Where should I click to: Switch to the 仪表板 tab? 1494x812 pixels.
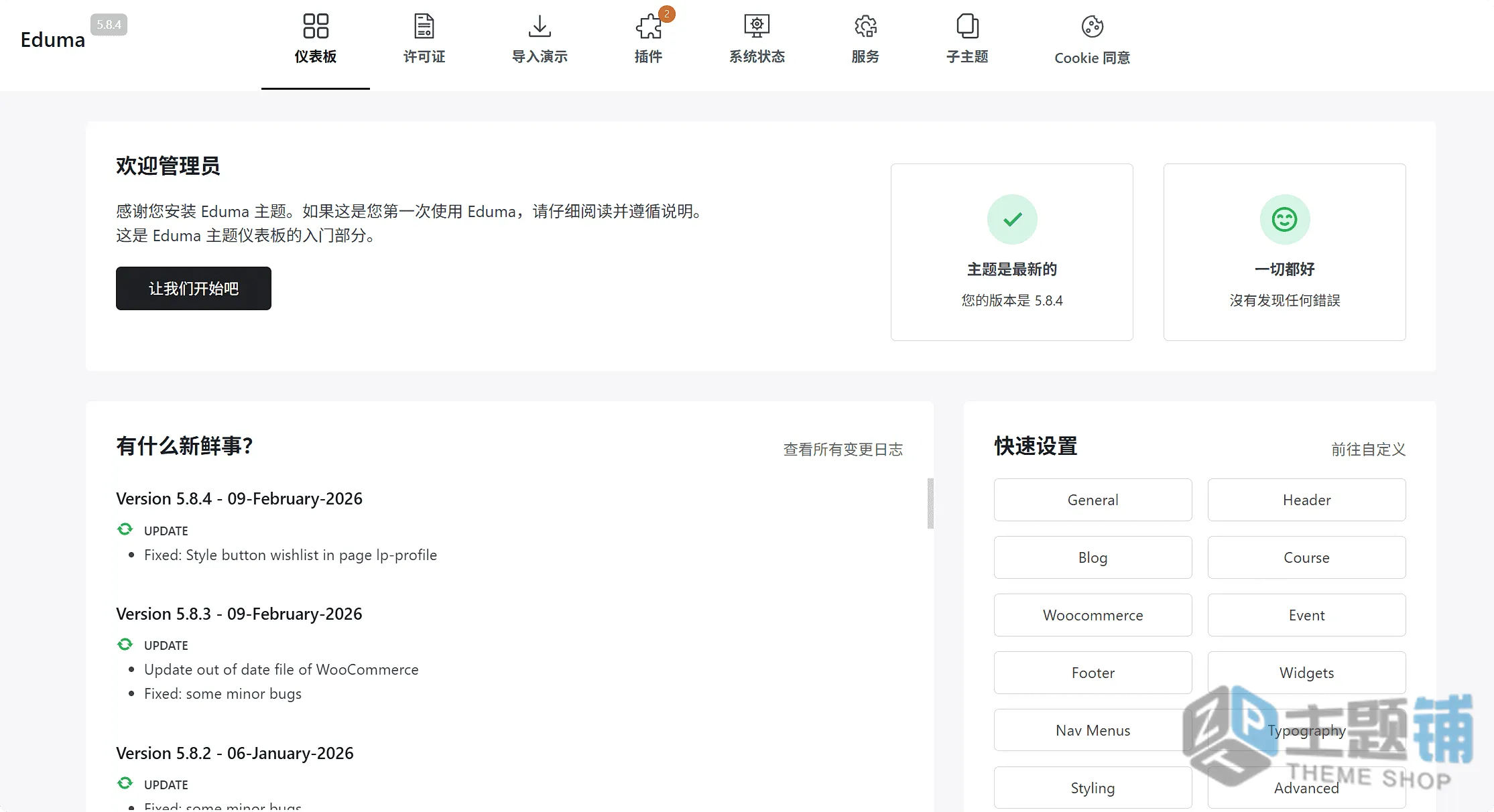pyautogui.click(x=316, y=45)
